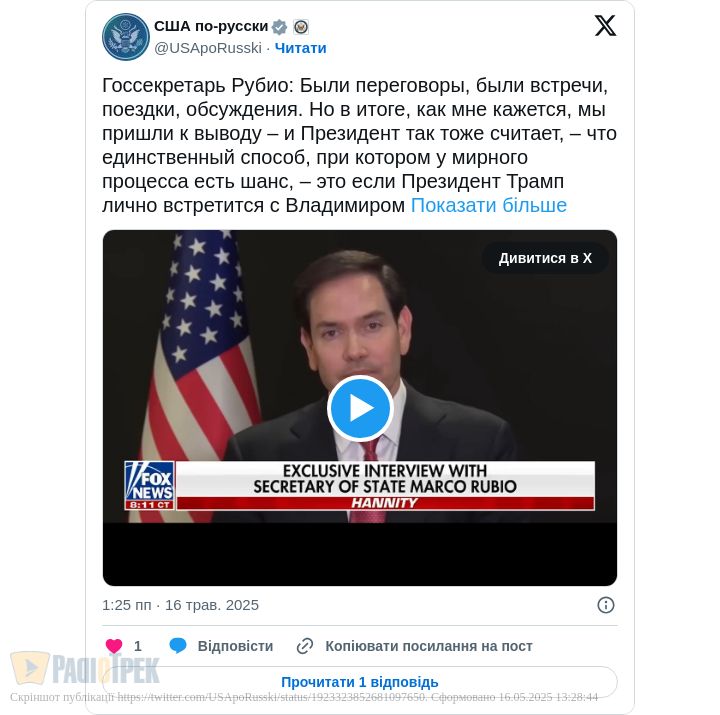This screenshot has height=715, width=720.
Task: Click Прочитати 1 відповідь button
Action: coord(360,682)
